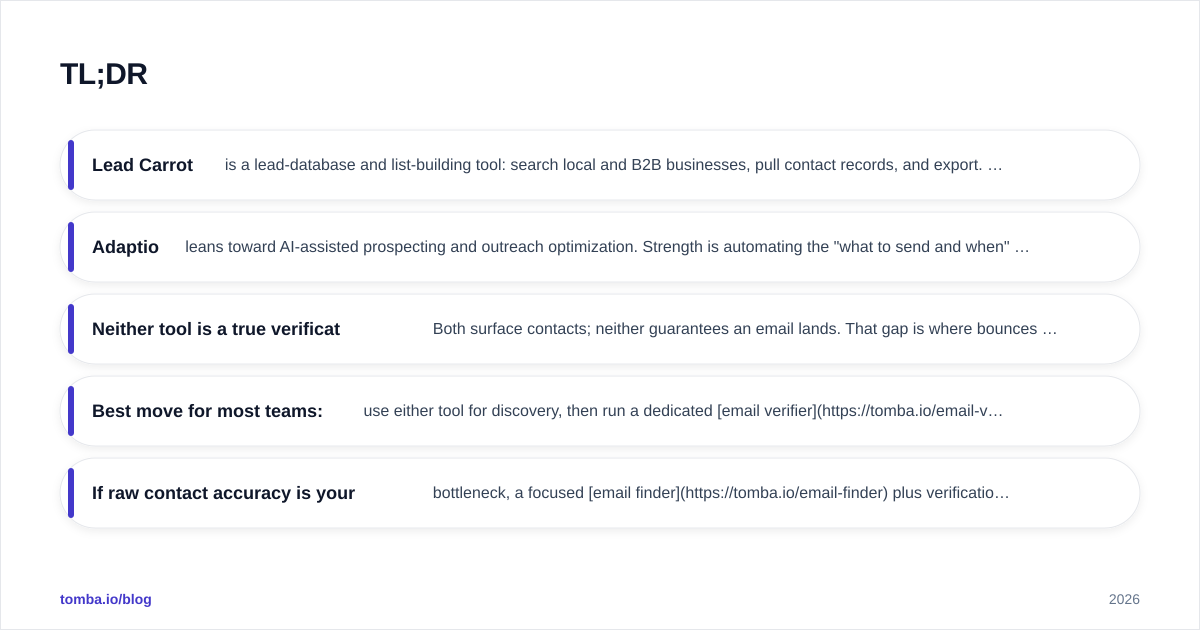Click the accent bar on the Neither tool card
1200x630 pixels.
pyautogui.click(x=71, y=329)
